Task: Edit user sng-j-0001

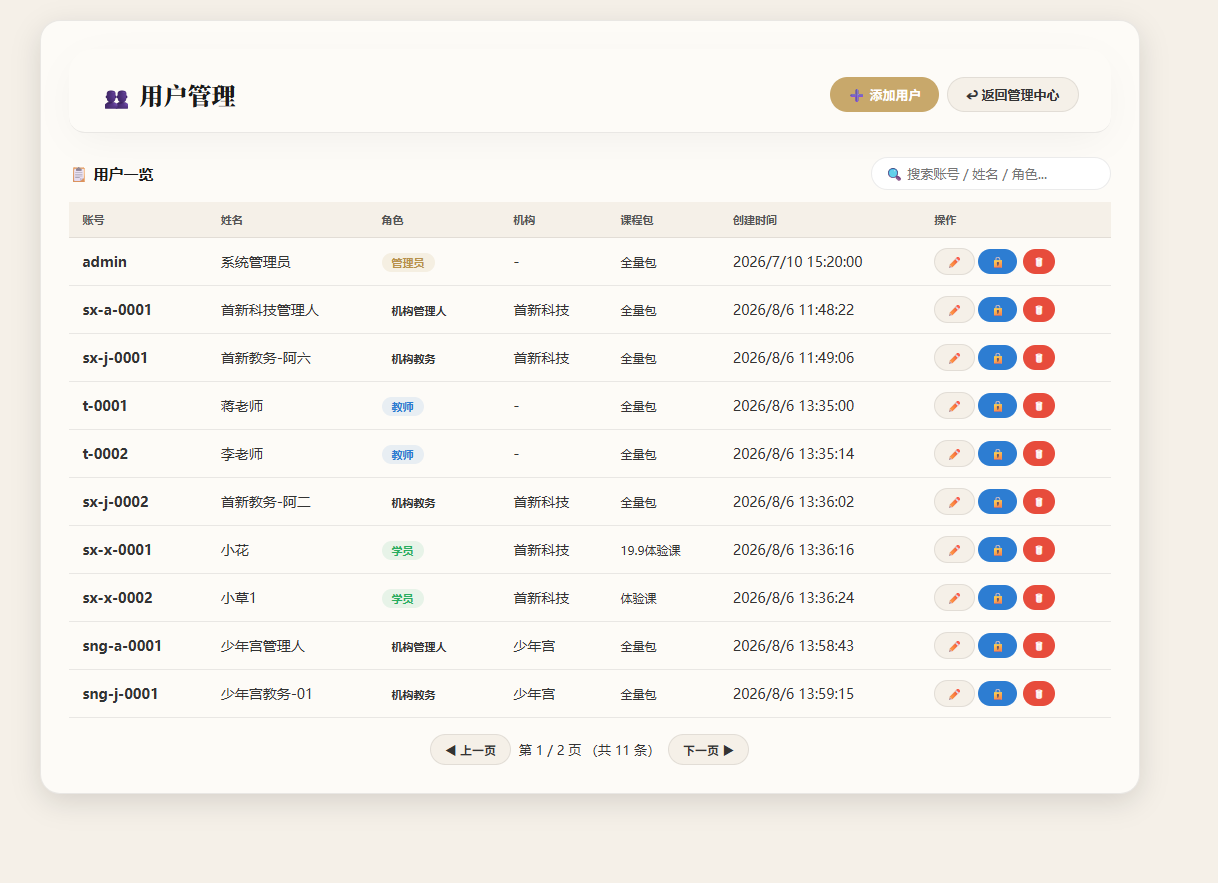Action: pos(954,694)
